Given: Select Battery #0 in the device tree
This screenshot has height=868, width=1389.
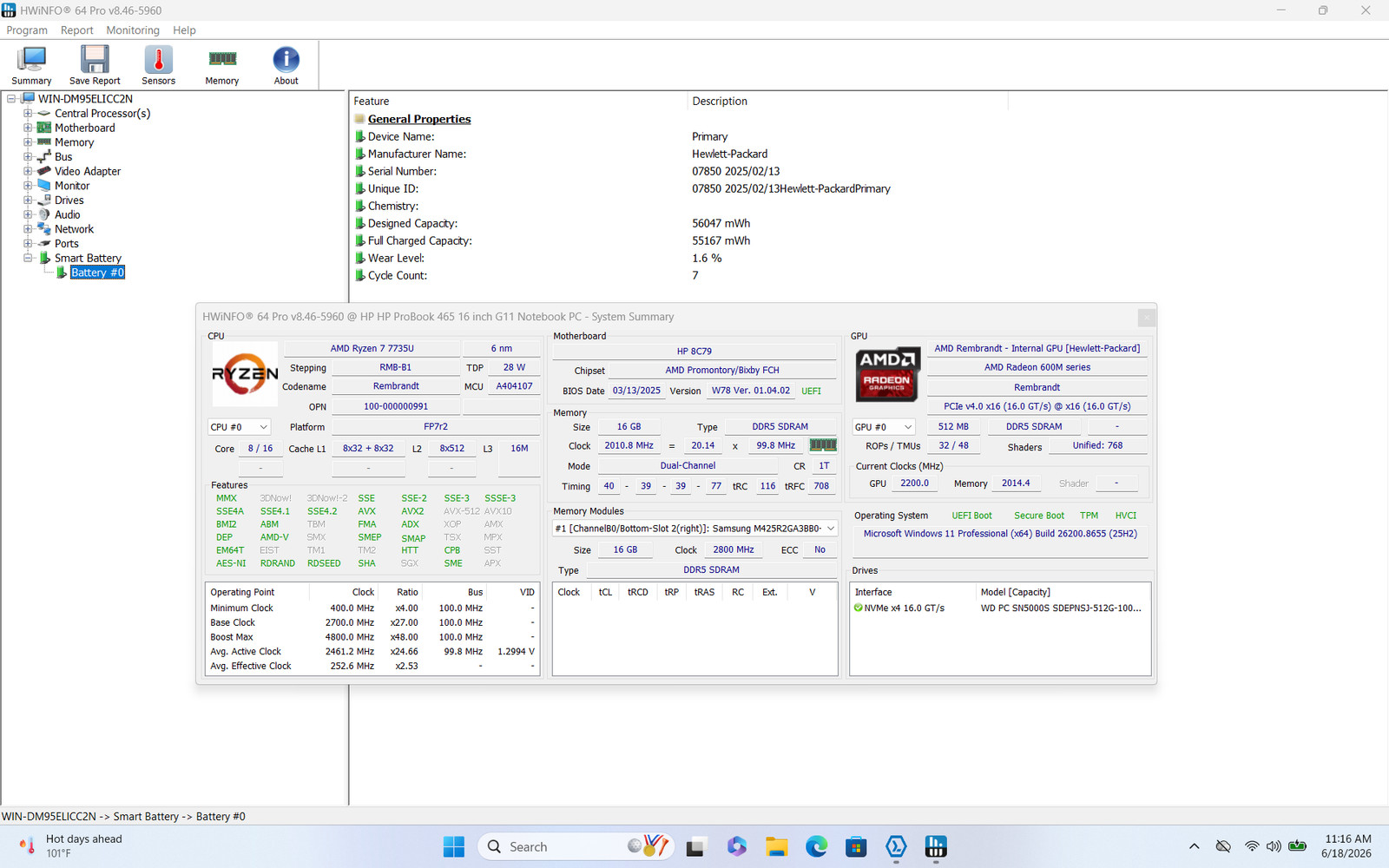Looking at the screenshot, I should click(x=97, y=273).
